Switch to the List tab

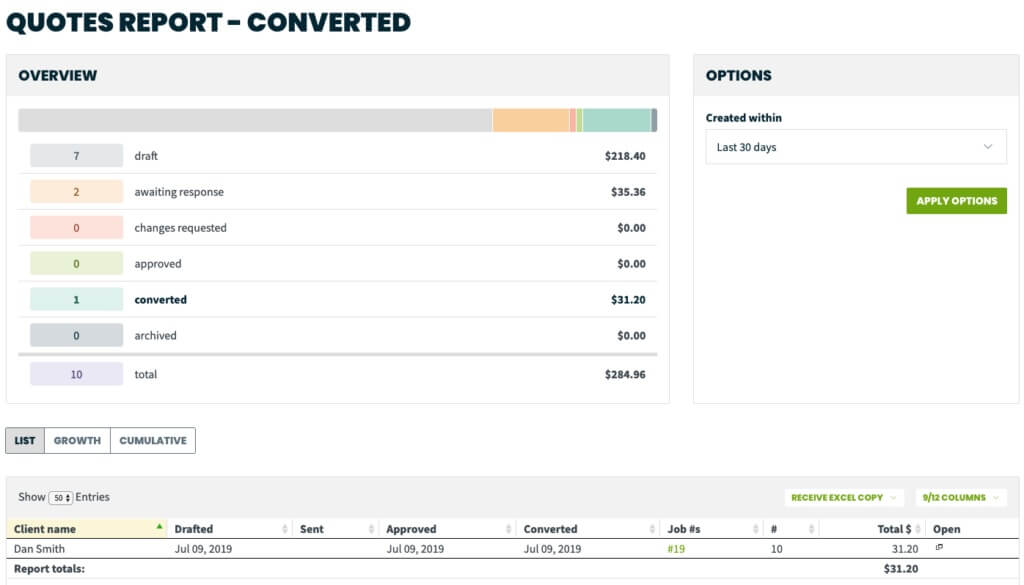point(25,441)
